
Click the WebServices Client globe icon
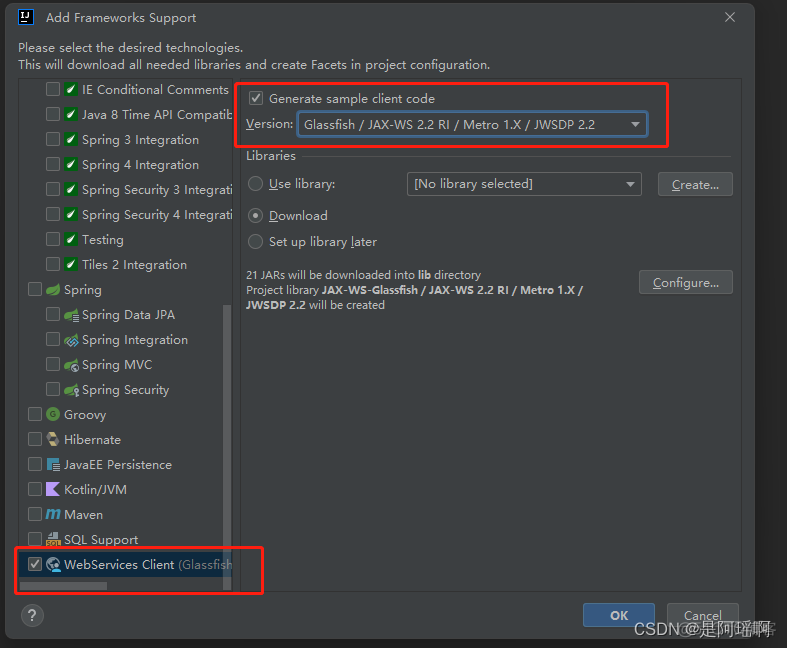(53, 564)
